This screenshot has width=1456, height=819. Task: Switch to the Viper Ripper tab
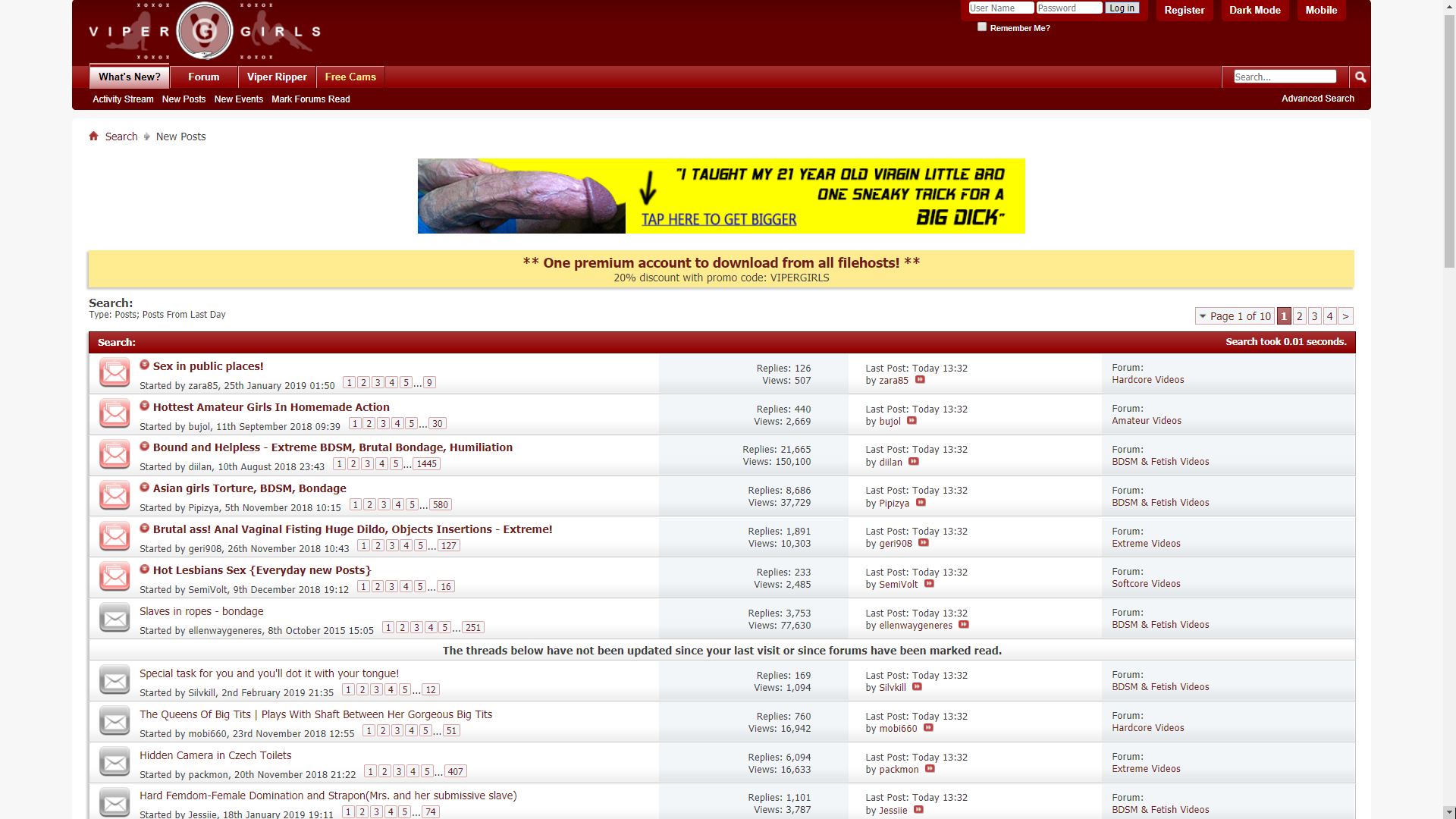(277, 77)
